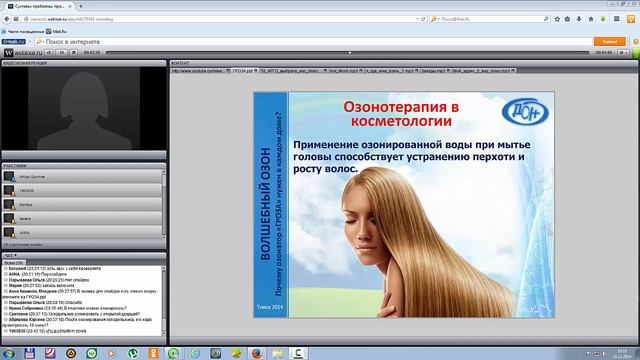Go back using the browser back arrow
Screen dimensions: 640x360
click(7, 19)
